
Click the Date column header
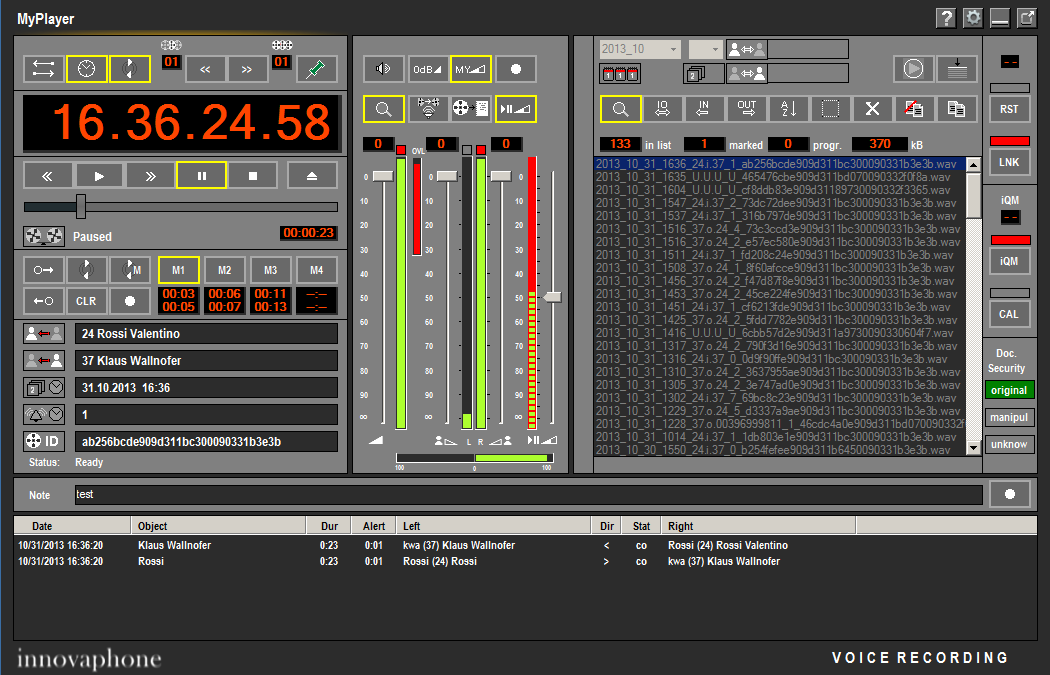point(72,526)
